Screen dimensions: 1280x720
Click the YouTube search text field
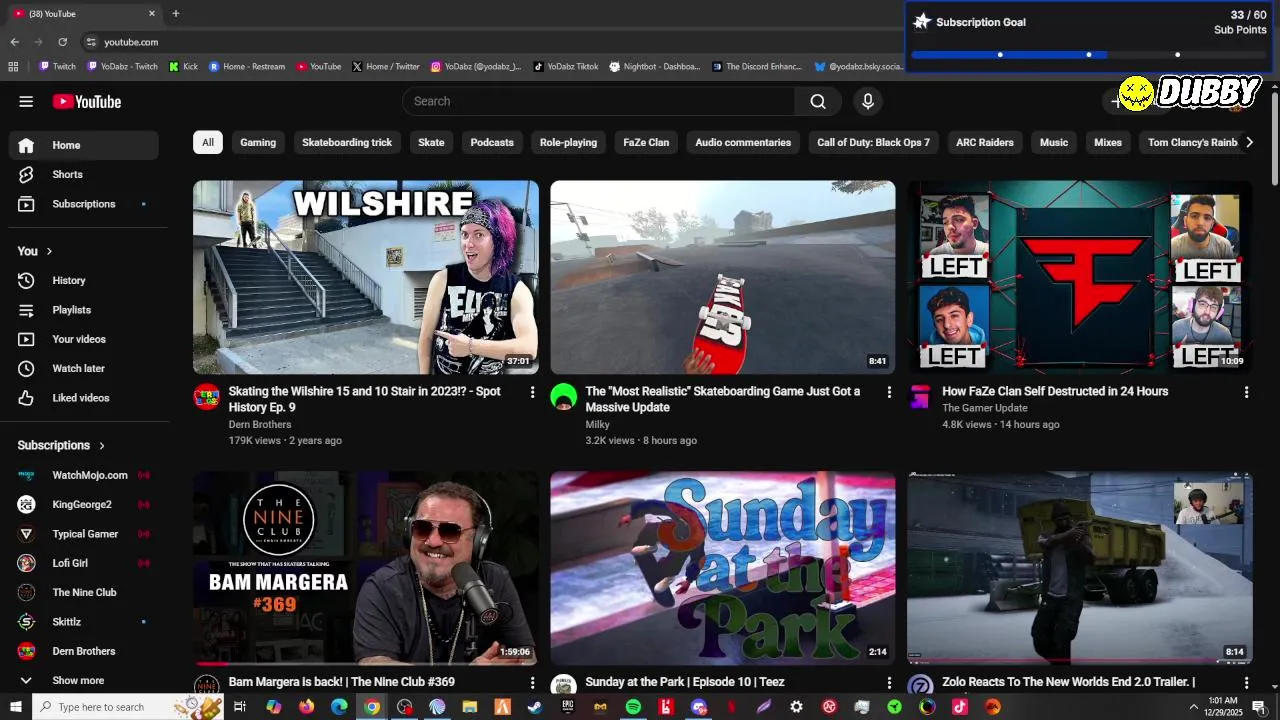click(x=599, y=101)
